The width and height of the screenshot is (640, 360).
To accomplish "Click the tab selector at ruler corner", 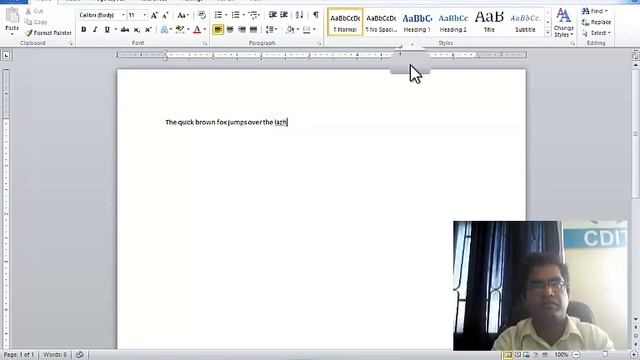I will (x=6, y=55).
